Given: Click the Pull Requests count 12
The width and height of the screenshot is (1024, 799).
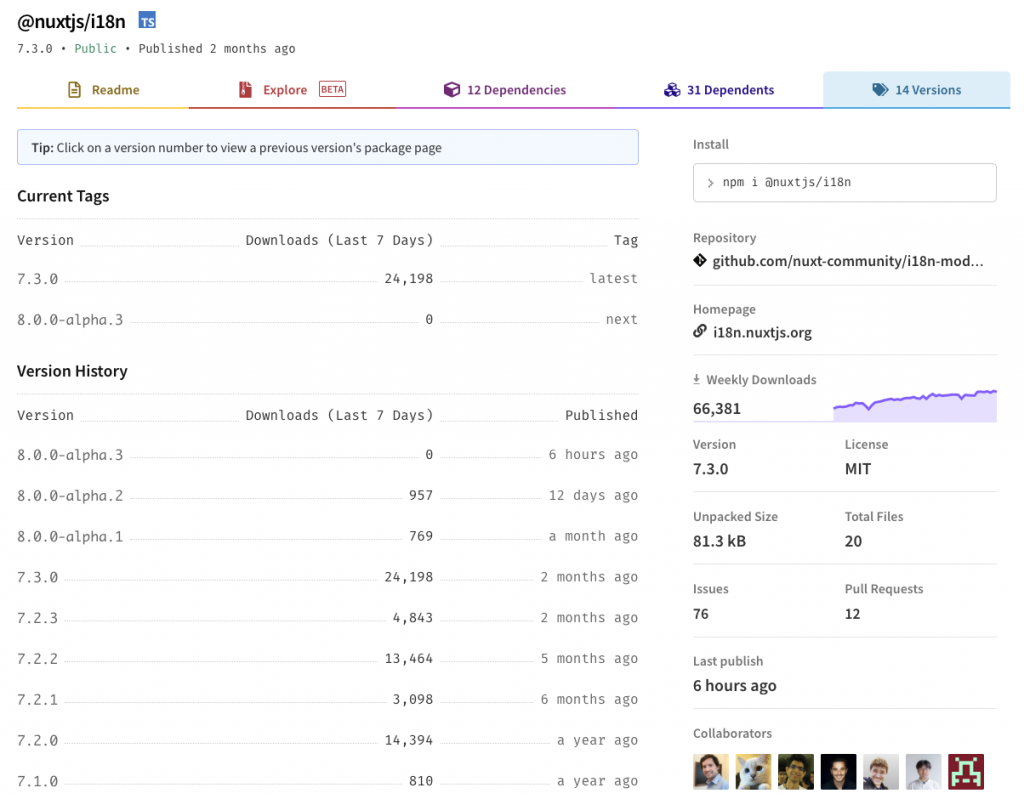Looking at the screenshot, I should pyautogui.click(x=852, y=613).
